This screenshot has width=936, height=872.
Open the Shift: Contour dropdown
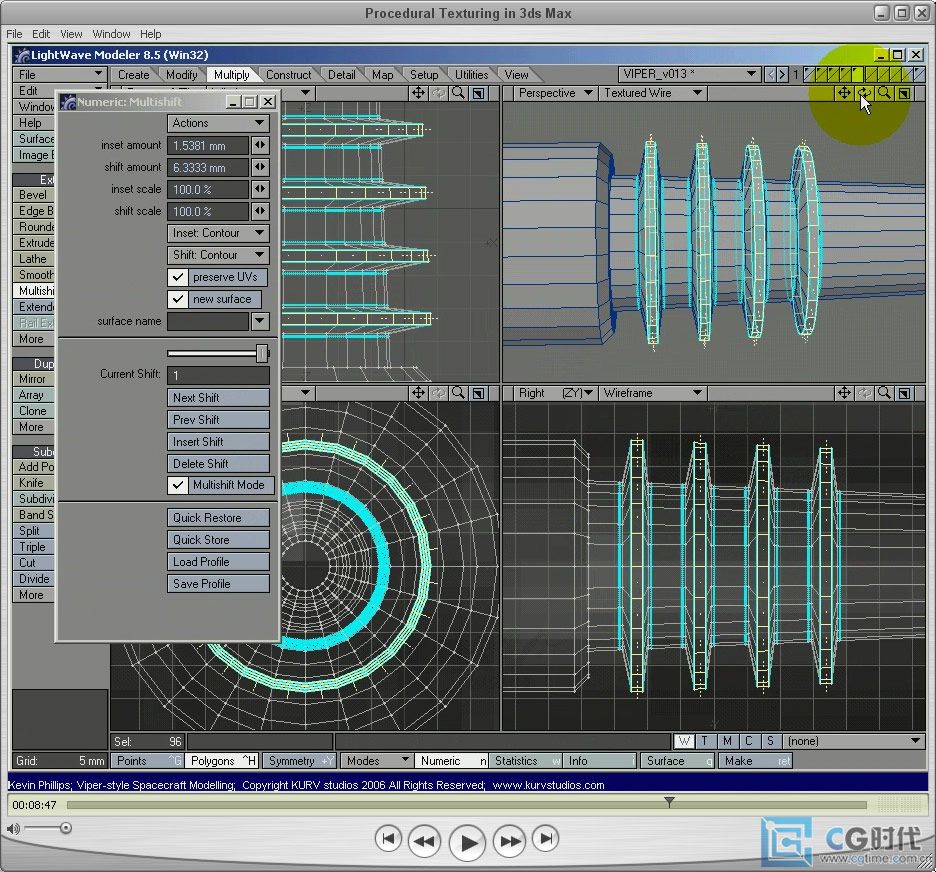218,255
